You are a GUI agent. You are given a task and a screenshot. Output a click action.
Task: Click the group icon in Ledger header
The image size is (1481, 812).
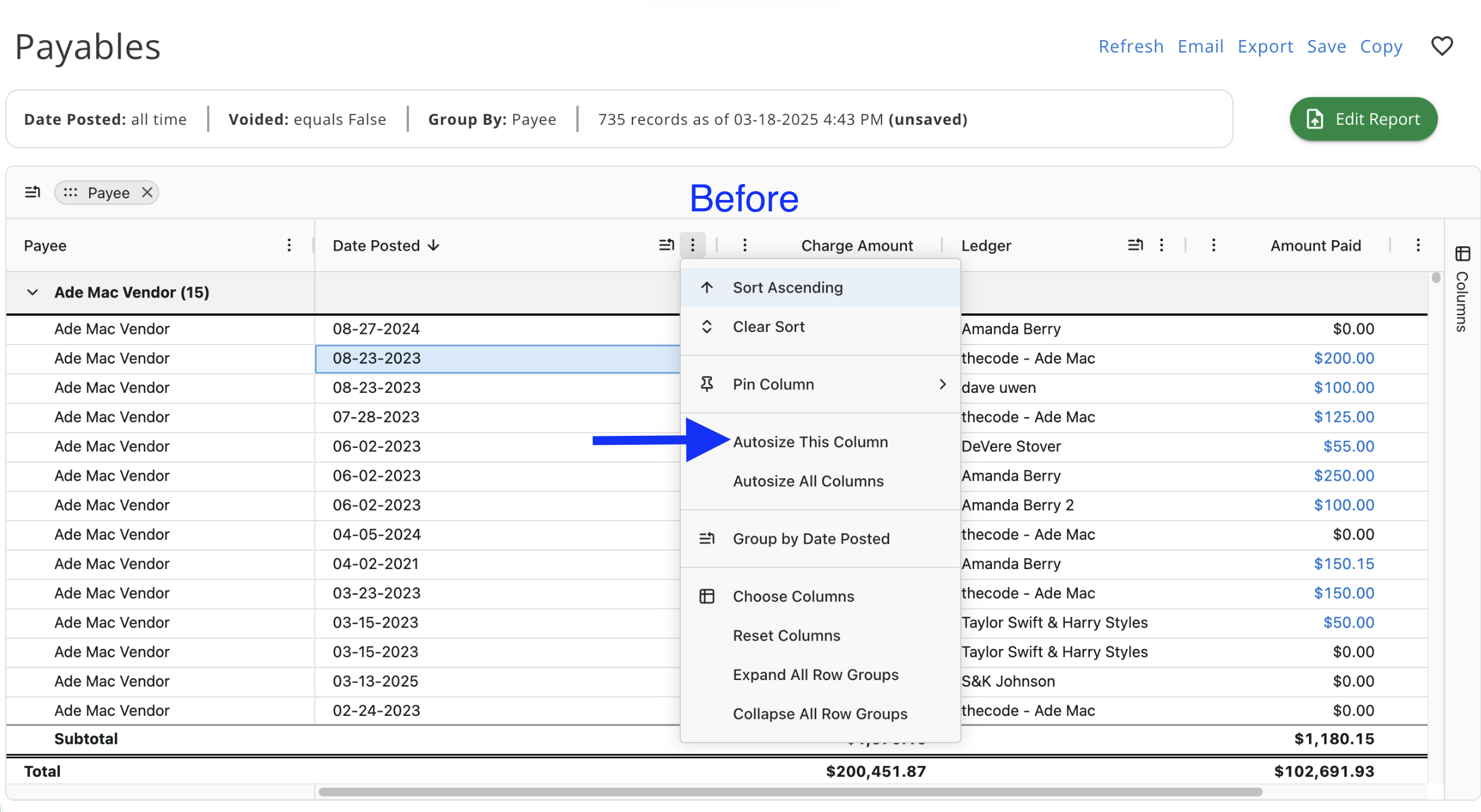tap(1135, 245)
